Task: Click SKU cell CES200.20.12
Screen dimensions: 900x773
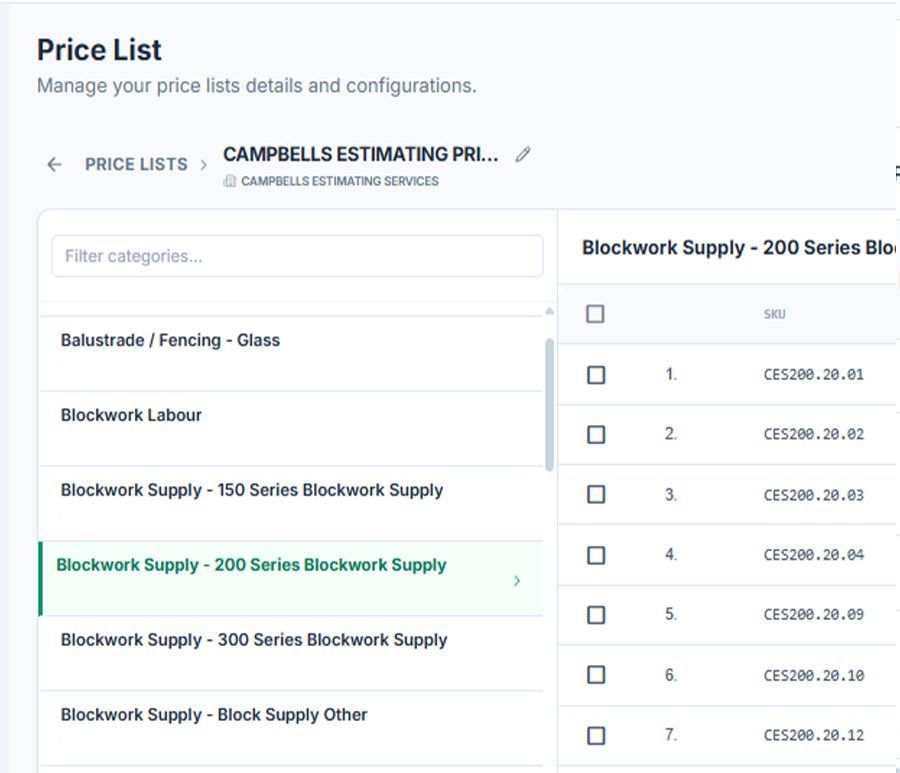Action: (813, 735)
